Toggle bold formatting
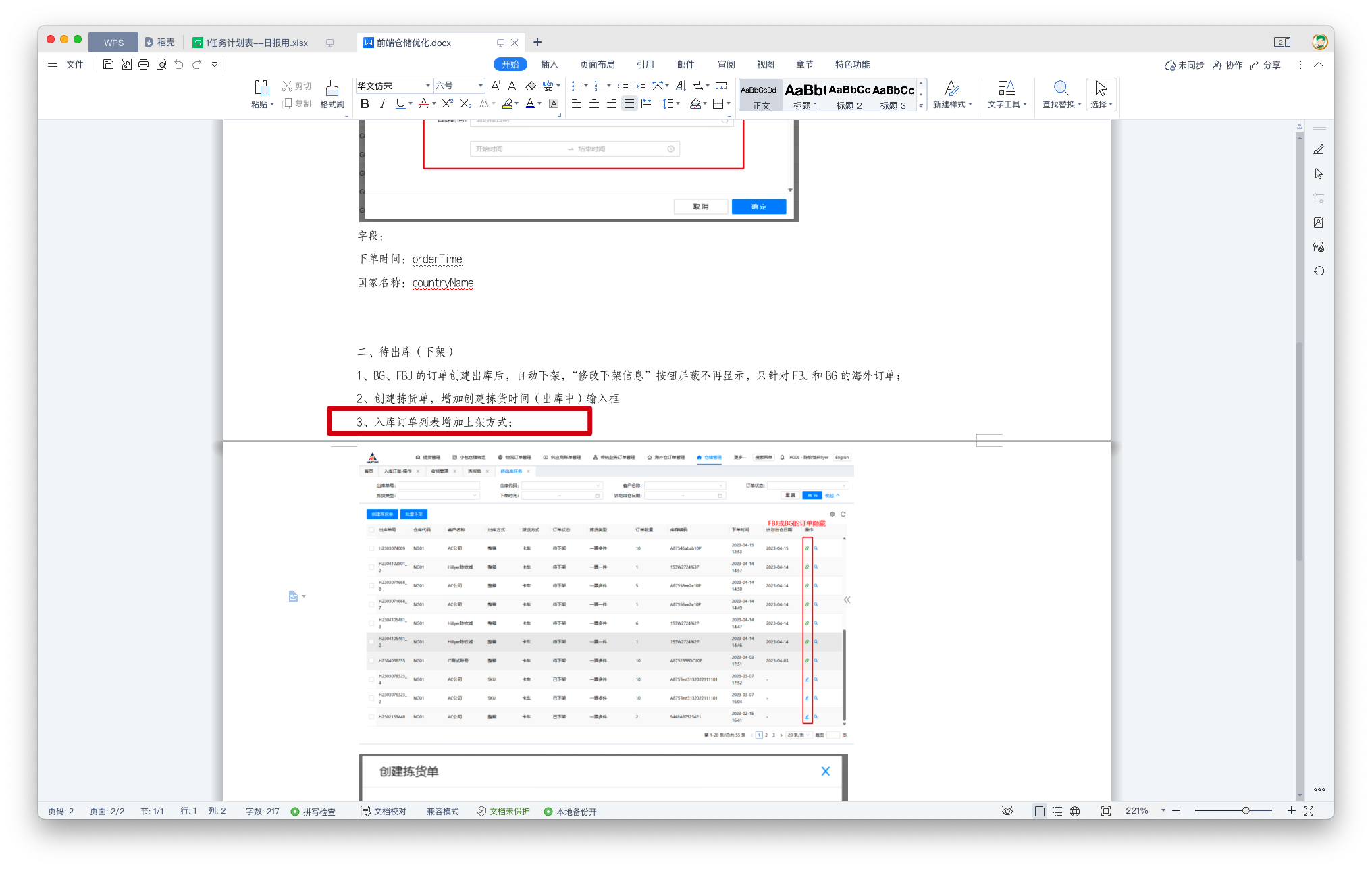The image size is (1372, 869). pyautogui.click(x=365, y=103)
